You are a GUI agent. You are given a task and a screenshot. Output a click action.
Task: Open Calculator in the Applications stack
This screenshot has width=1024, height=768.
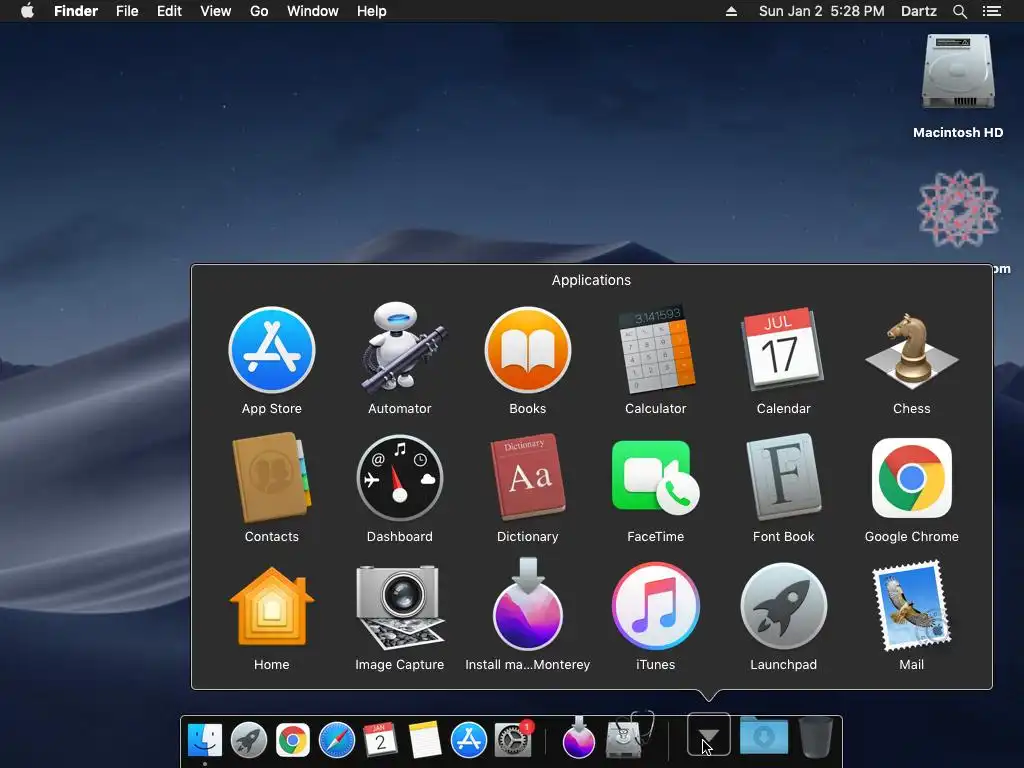point(656,349)
